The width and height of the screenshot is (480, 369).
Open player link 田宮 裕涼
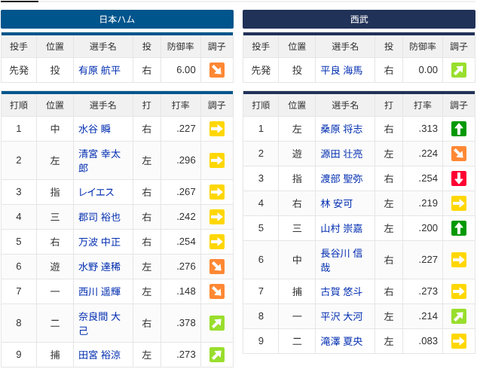[99, 355]
